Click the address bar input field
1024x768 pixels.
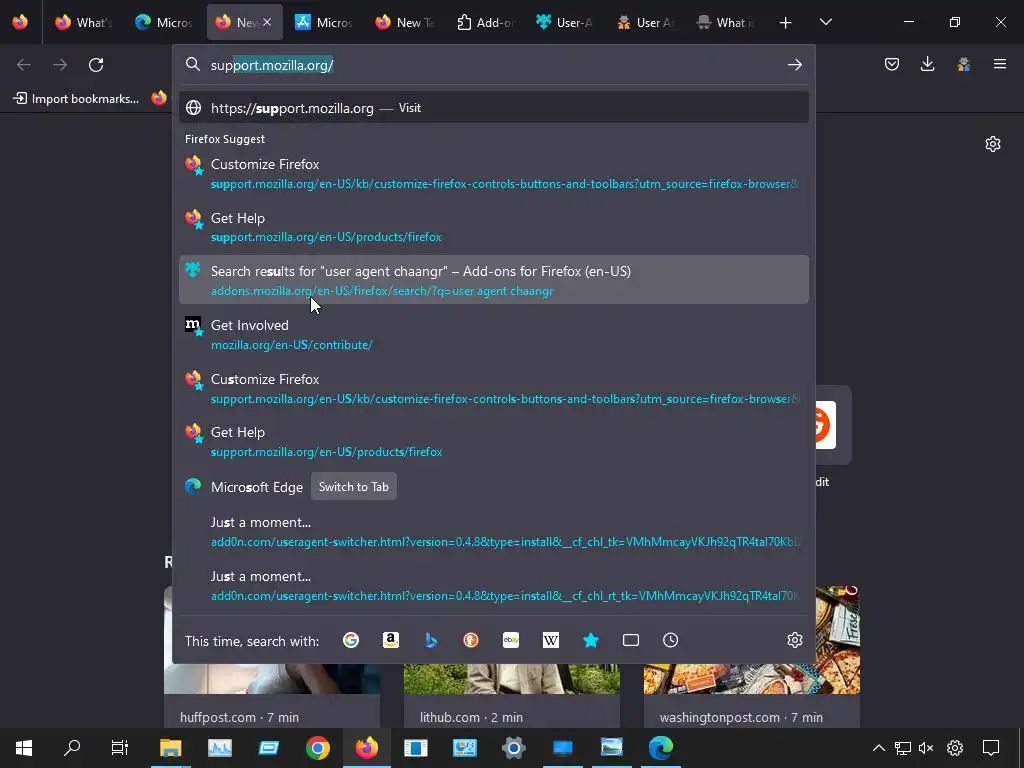tap(494, 65)
